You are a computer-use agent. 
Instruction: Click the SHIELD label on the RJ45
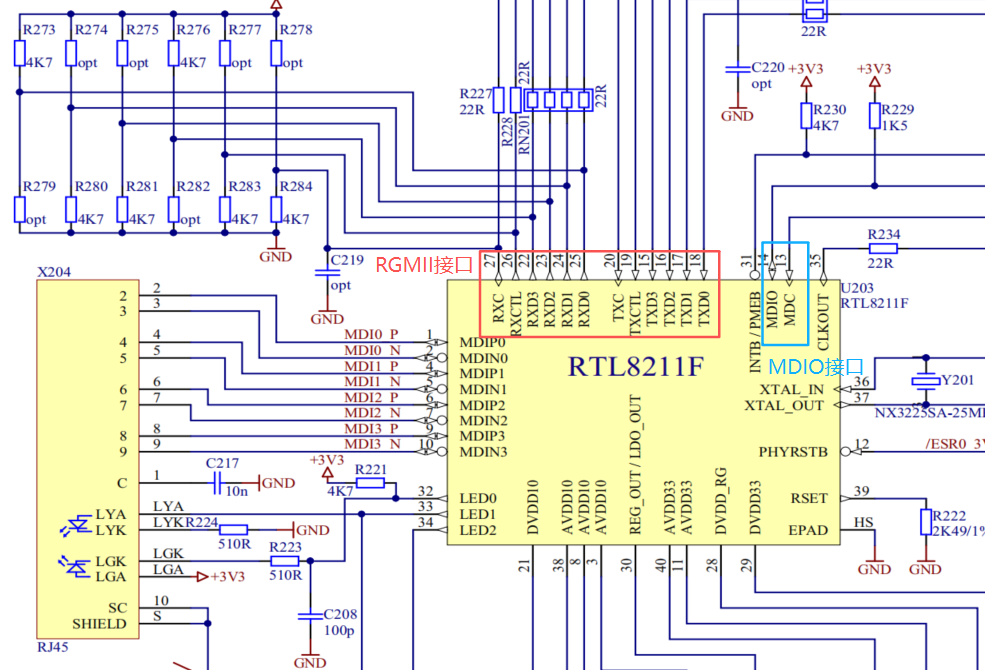[99, 624]
